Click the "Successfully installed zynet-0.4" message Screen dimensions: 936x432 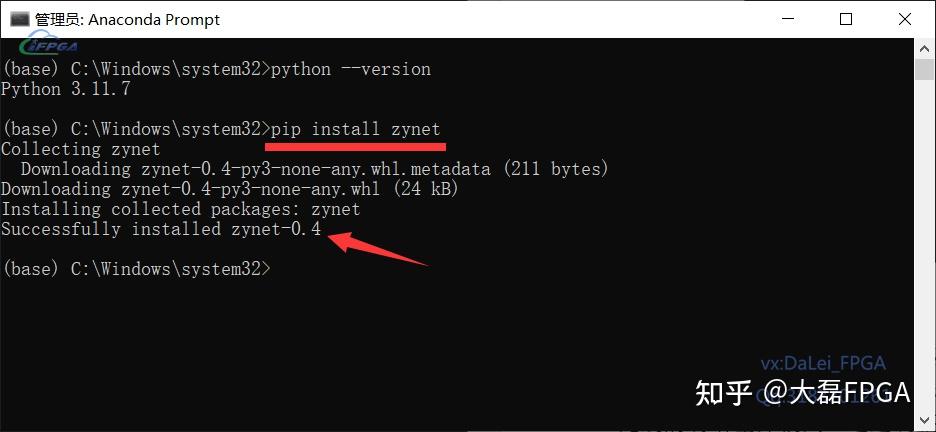coord(161,229)
